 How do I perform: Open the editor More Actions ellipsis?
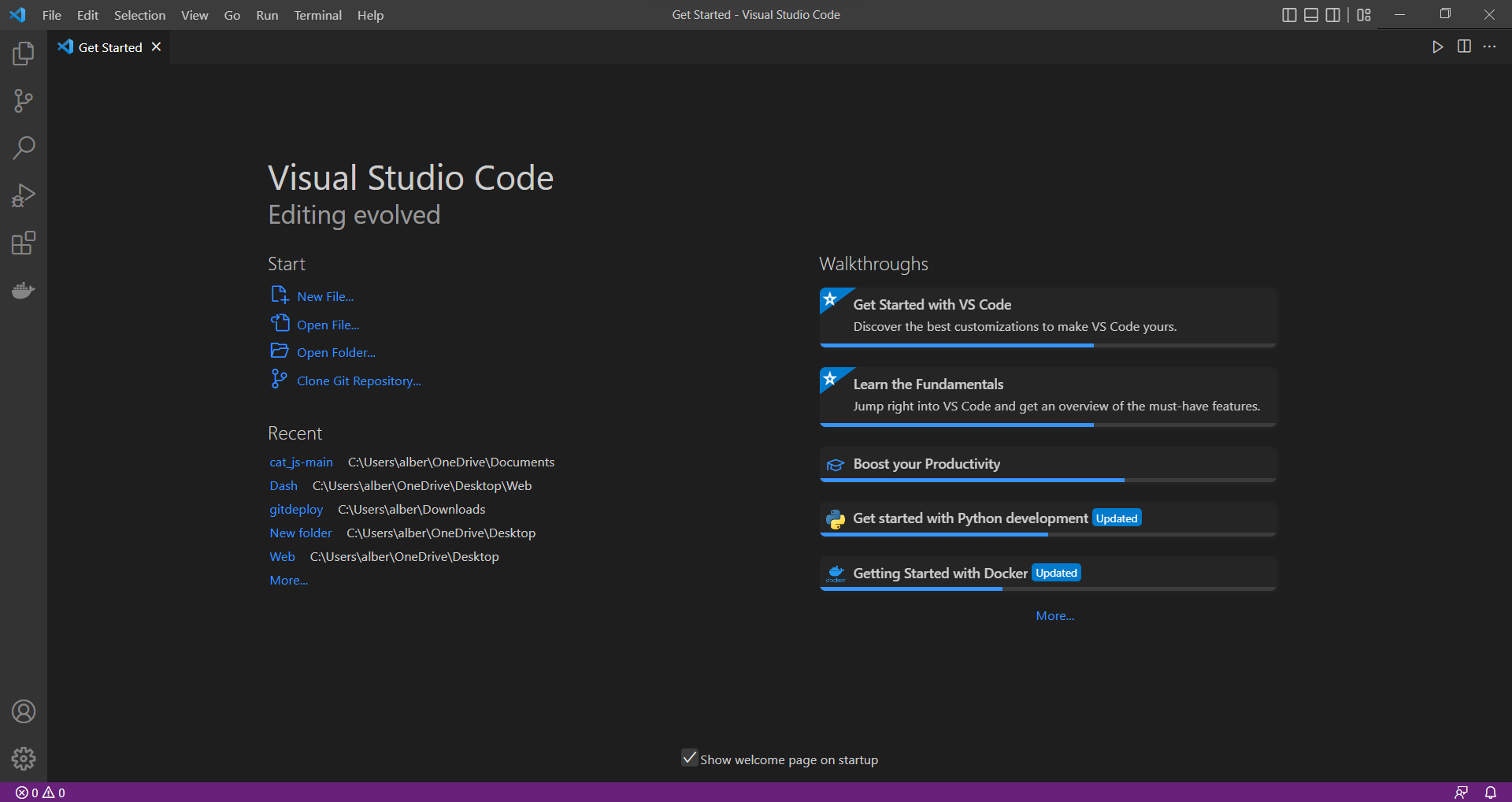[x=1490, y=47]
